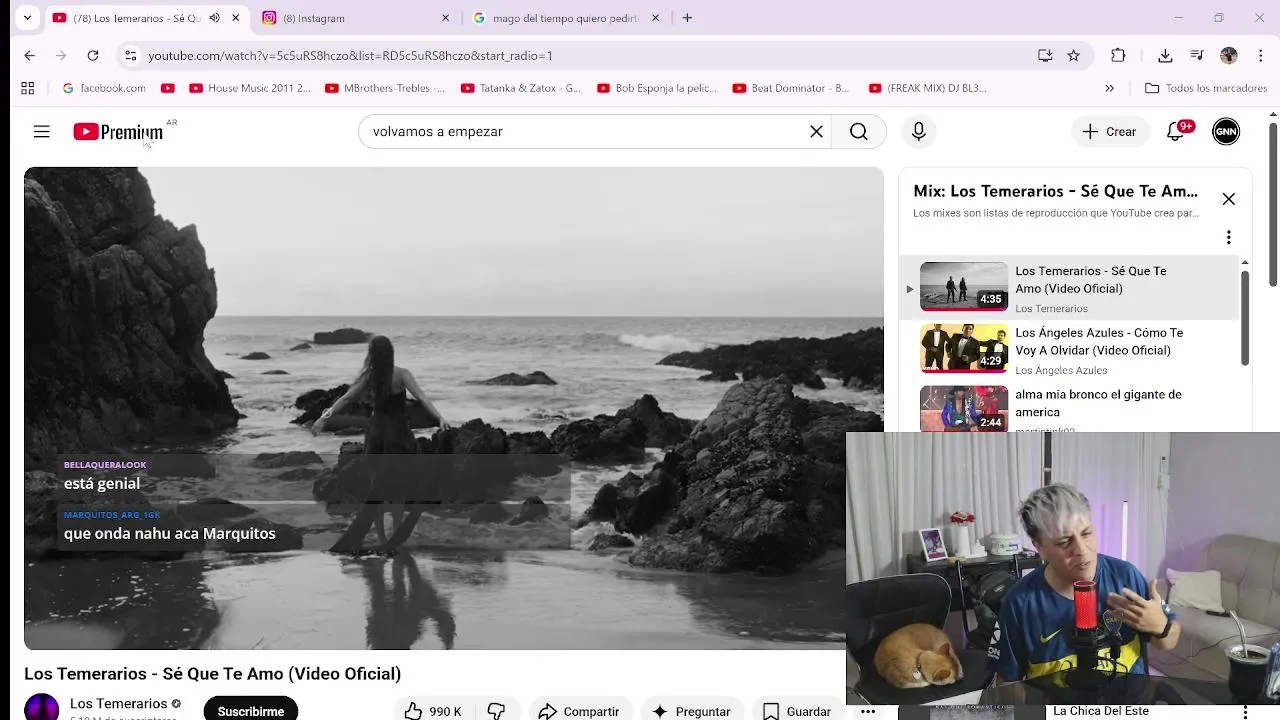Play Cómo Te Voy A Olvidar thumbnail
1280x720 pixels.
(x=964, y=349)
